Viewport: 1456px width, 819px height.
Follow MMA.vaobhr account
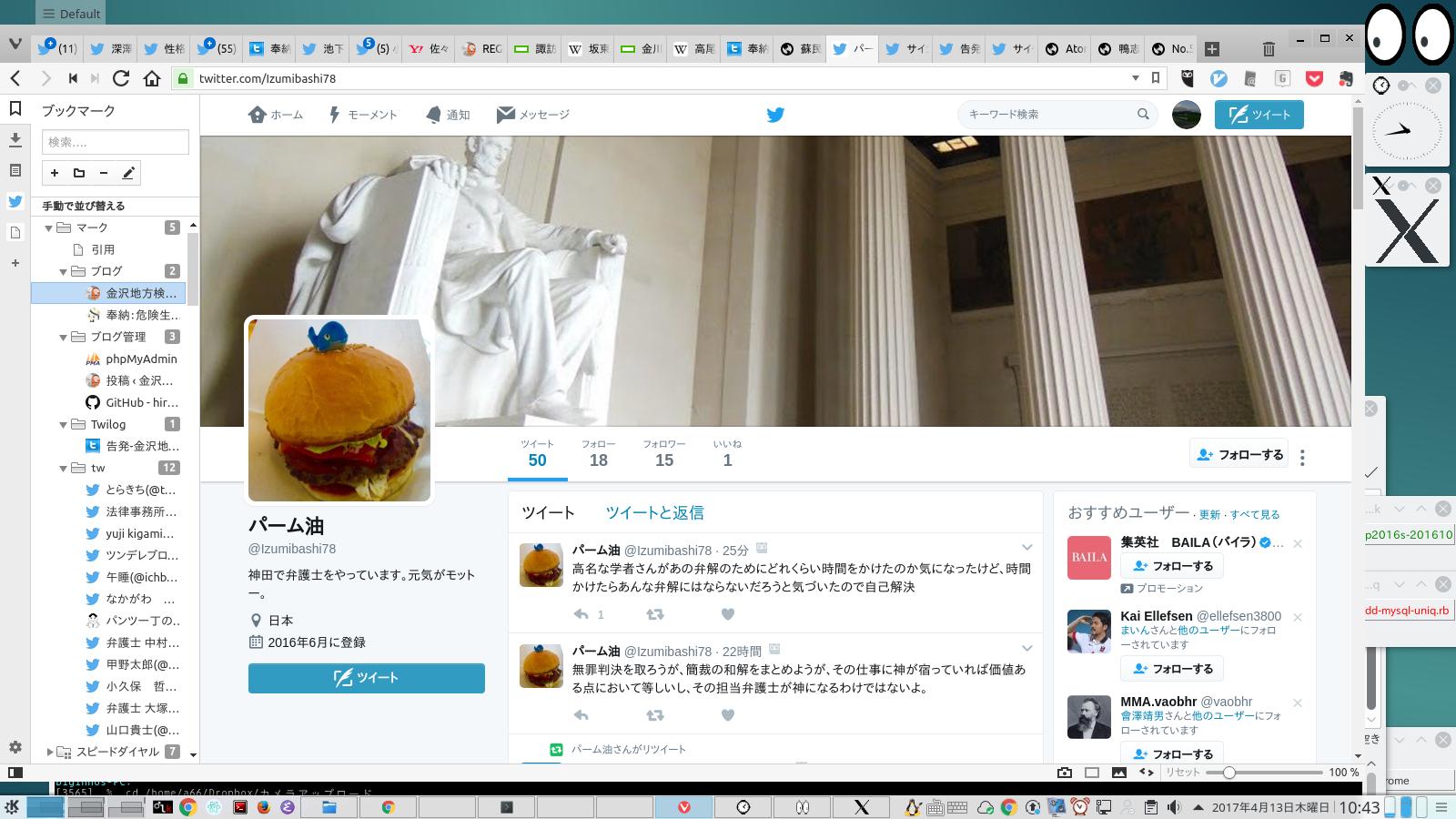[1172, 753]
